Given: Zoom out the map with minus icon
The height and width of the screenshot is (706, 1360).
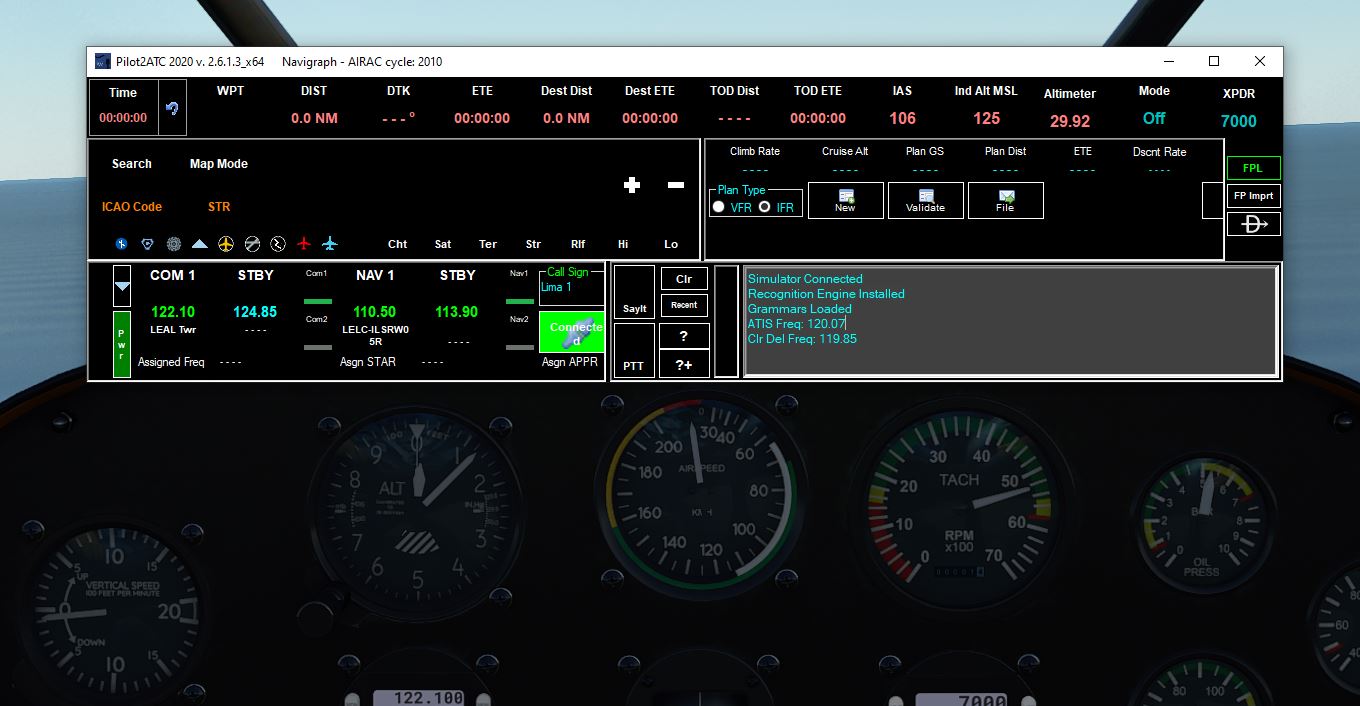Looking at the screenshot, I should (676, 185).
